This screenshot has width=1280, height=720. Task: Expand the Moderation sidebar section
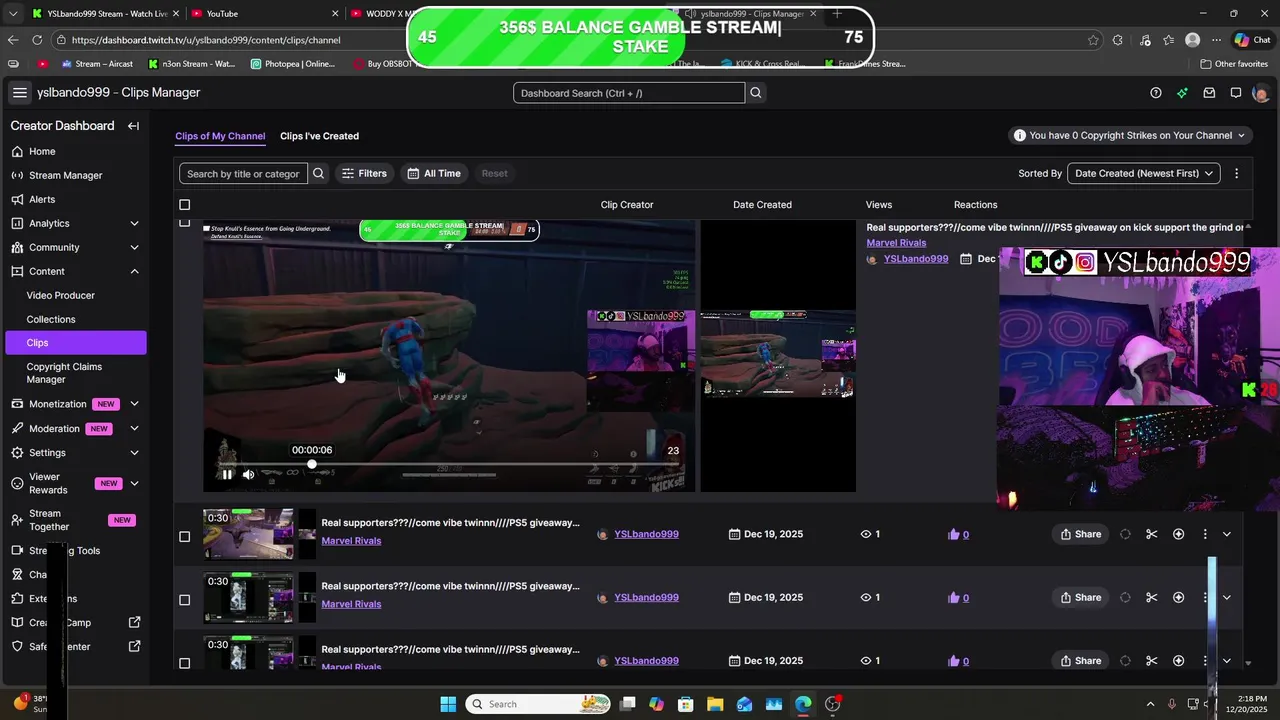coord(134,429)
